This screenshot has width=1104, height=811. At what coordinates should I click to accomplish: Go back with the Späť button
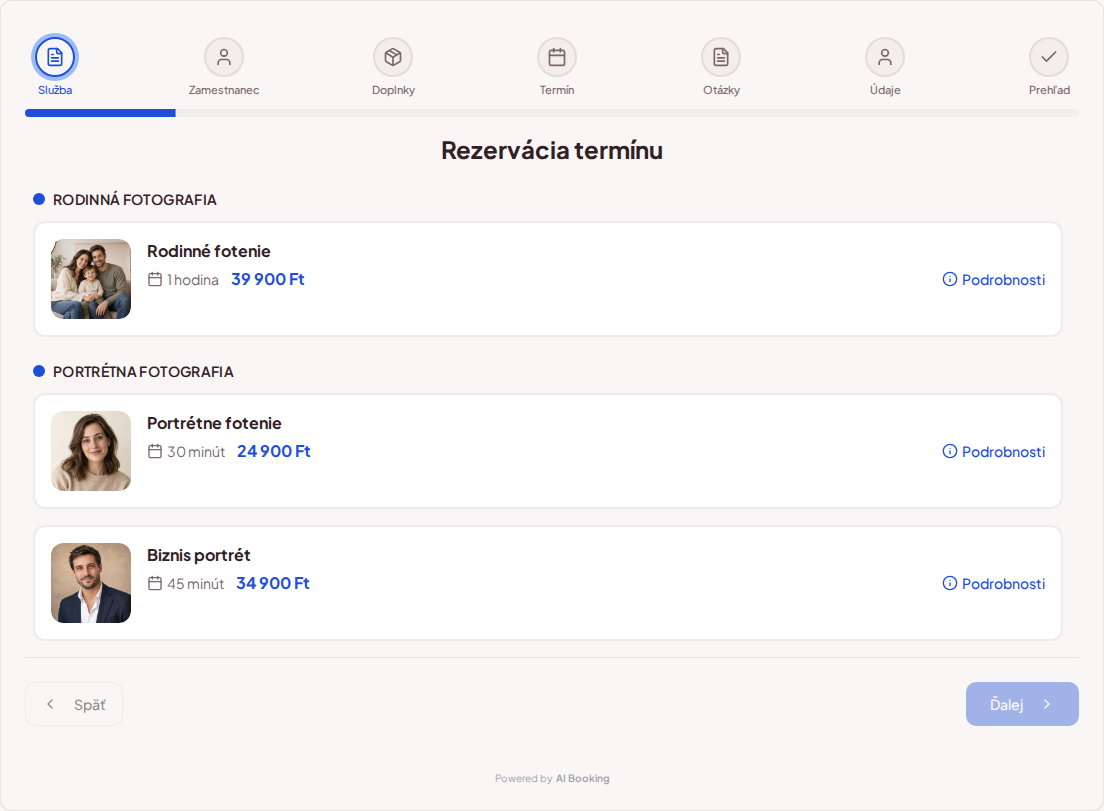(74, 704)
